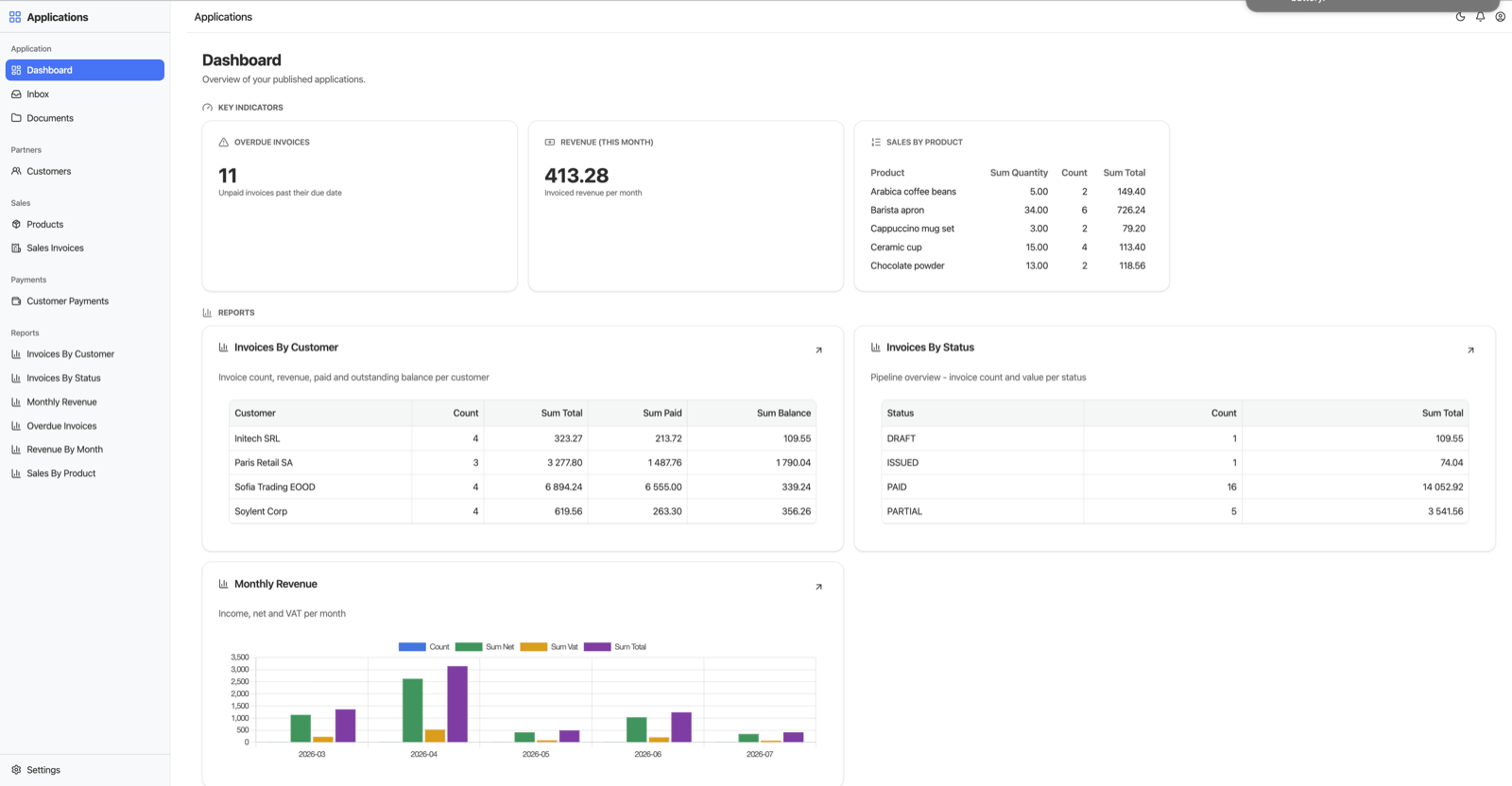Expand Monthly Revenue report arrow
The image size is (1512, 786).
tap(818, 587)
